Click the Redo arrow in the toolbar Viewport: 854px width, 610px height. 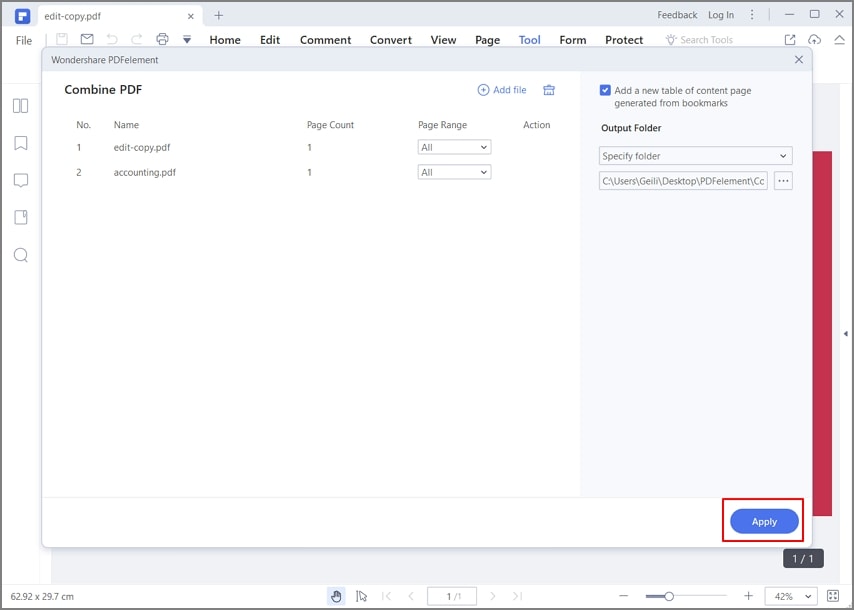pyautogui.click(x=137, y=37)
